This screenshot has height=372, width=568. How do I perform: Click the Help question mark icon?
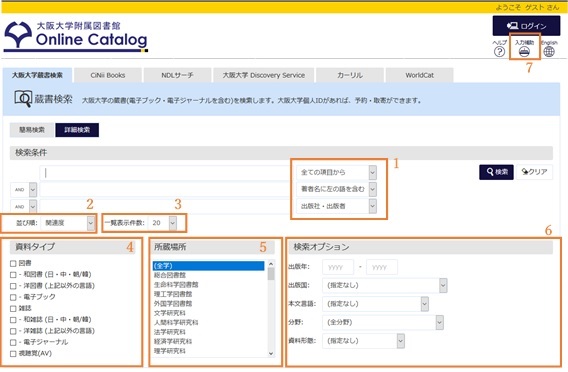click(x=499, y=51)
